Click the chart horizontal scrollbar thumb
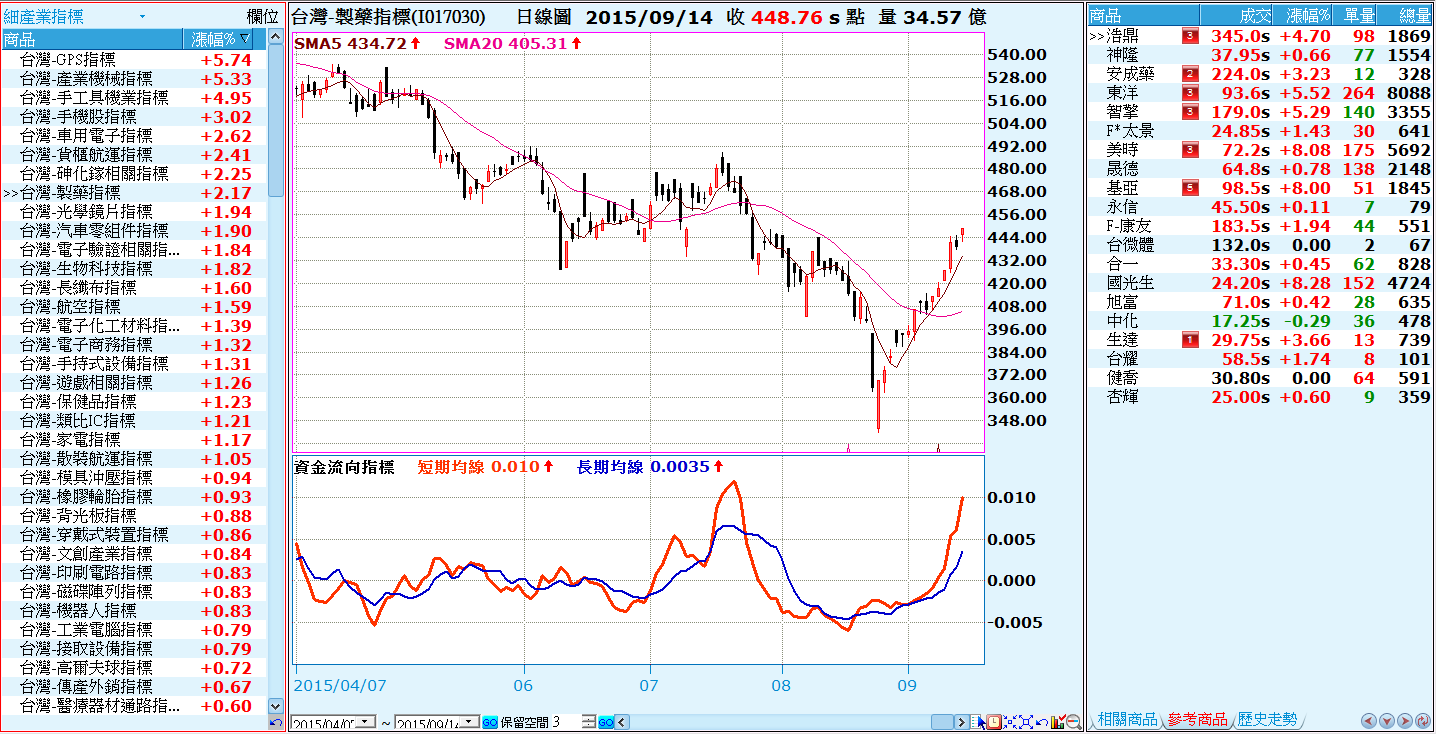This screenshot has height=734, width=1436. [942, 722]
